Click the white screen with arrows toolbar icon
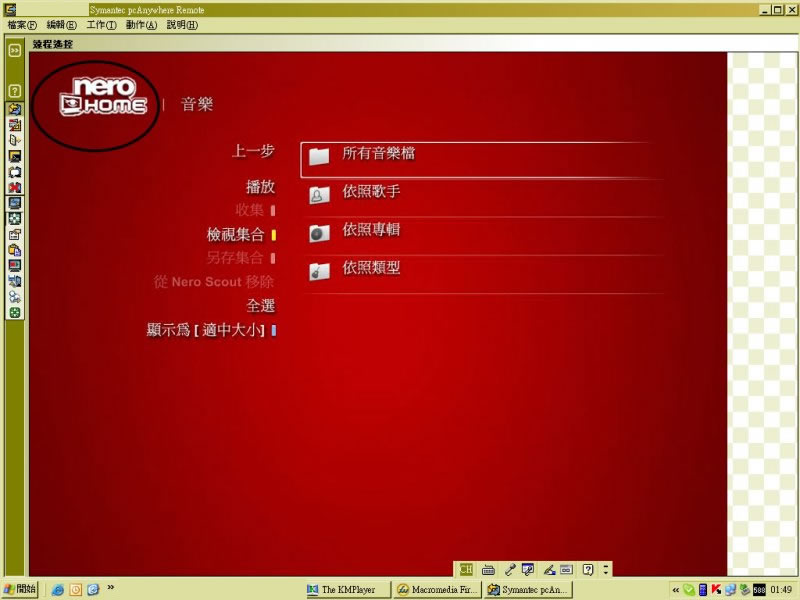The height and width of the screenshot is (600, 800). pyautogui.click(x=15, y=172)
